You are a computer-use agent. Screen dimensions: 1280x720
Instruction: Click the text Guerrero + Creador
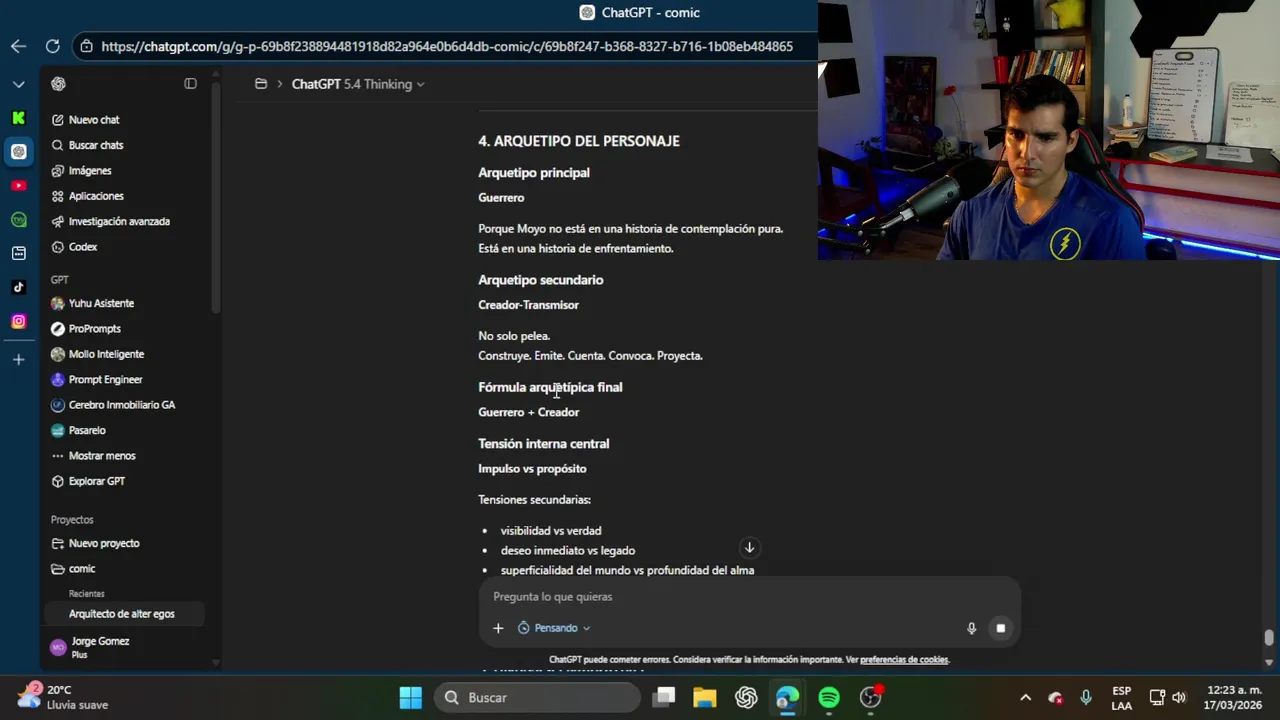(x=528, y=412)
